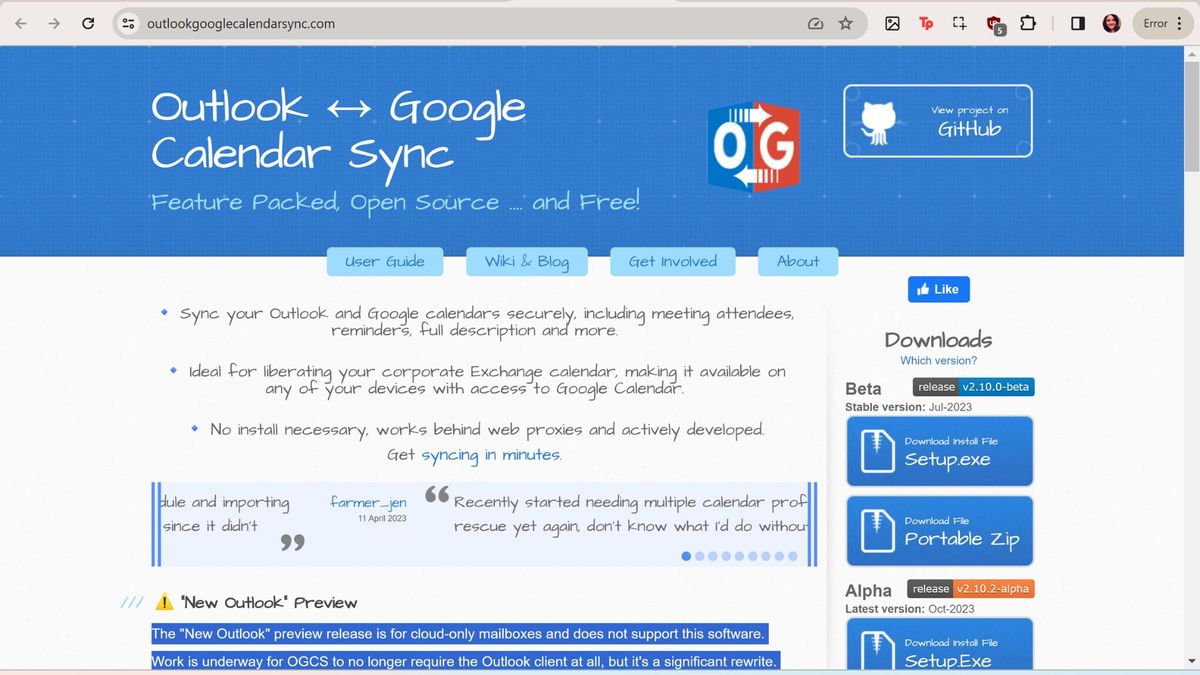The width and height of the screenshot is (1200, 675).
Task: Open the red Tp extension icon
Action: coord(926,23)
